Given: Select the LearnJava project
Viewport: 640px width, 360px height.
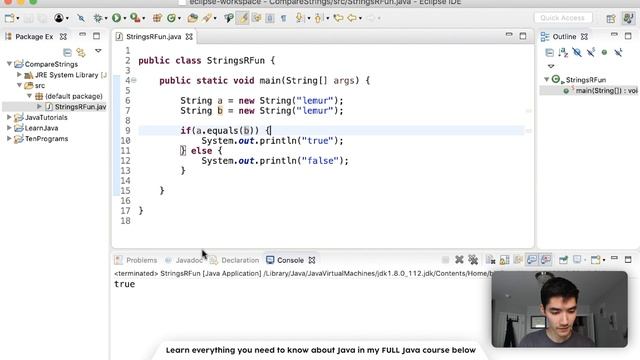Looking at the screenshot, I should click(41, 128).
